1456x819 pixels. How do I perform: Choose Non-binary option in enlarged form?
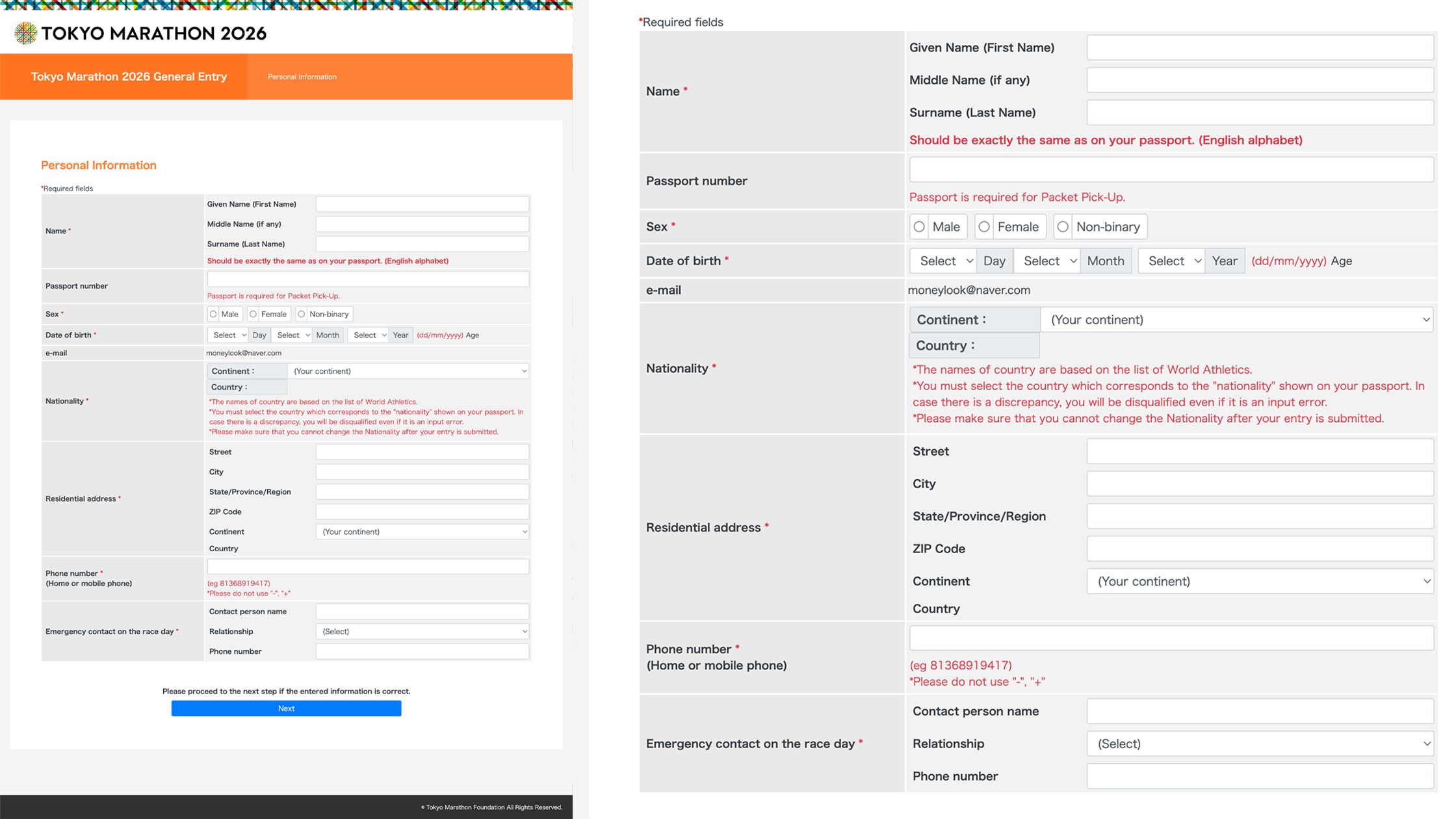coord(1063,227)
